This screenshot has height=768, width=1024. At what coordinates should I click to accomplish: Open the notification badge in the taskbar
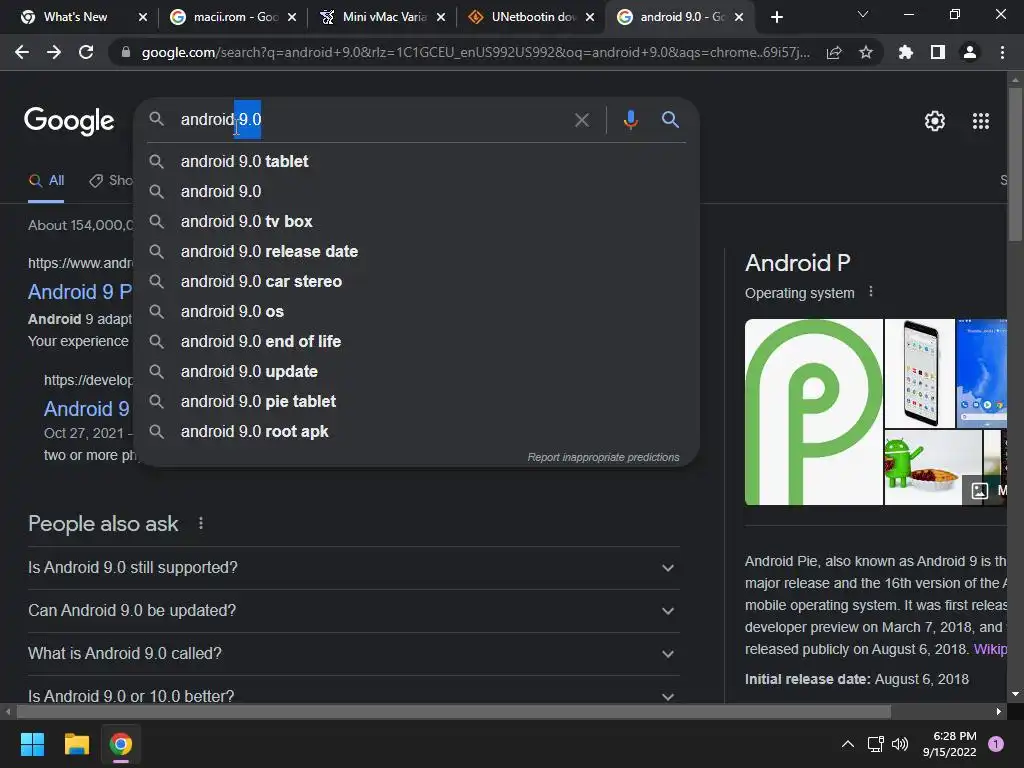pyautogui.click(x=996, y=744)
